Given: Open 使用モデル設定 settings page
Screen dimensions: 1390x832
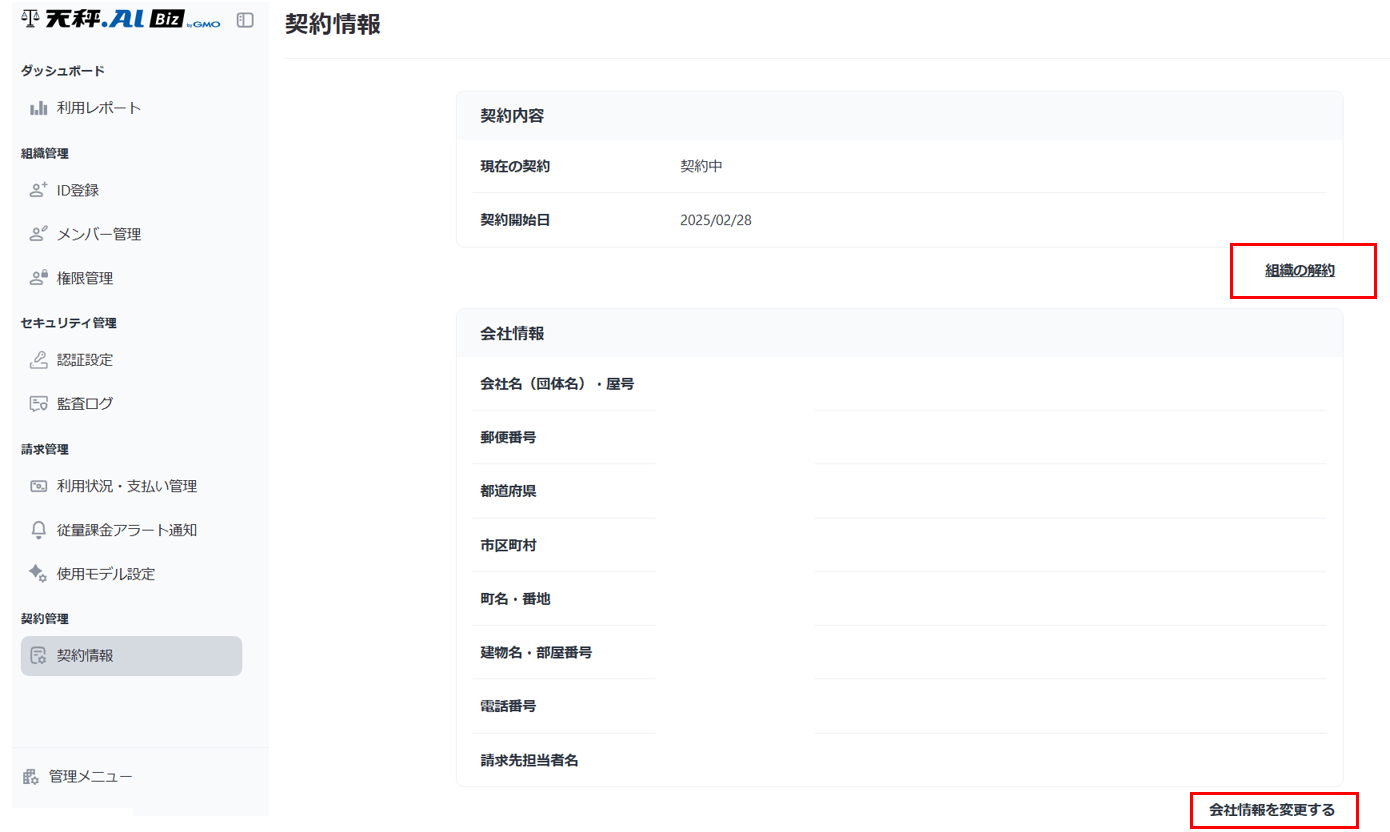Looking at the screenshot, I should click(x=106, y=574).
